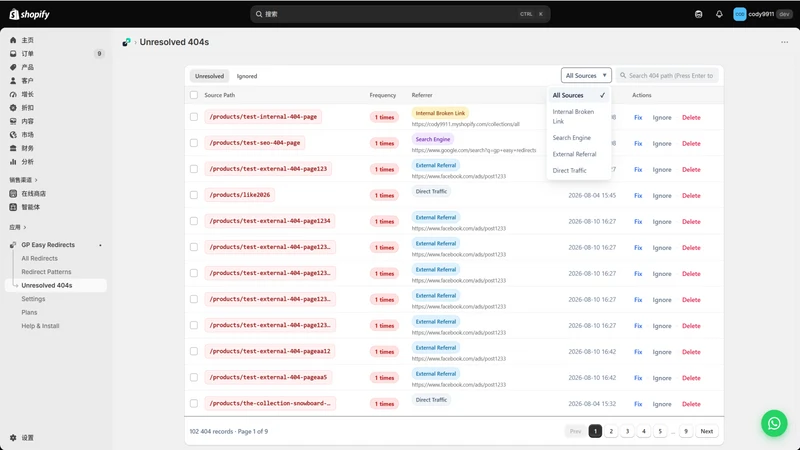
Task: Open the cody9911 account avatar
Action: click(x=739, y=14)
